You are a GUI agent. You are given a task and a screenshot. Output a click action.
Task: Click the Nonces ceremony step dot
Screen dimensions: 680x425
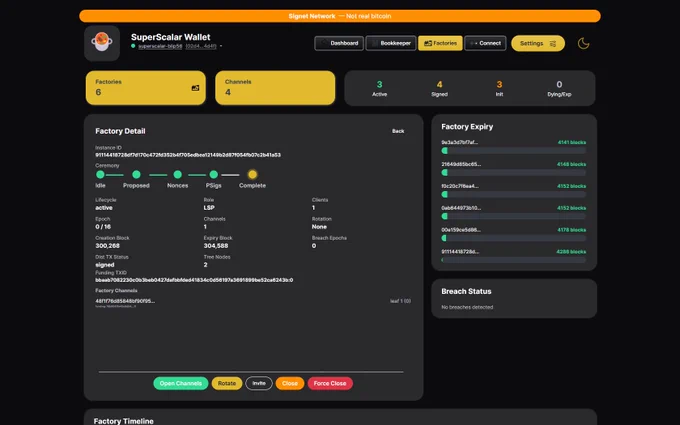click(x=177, y=174)
